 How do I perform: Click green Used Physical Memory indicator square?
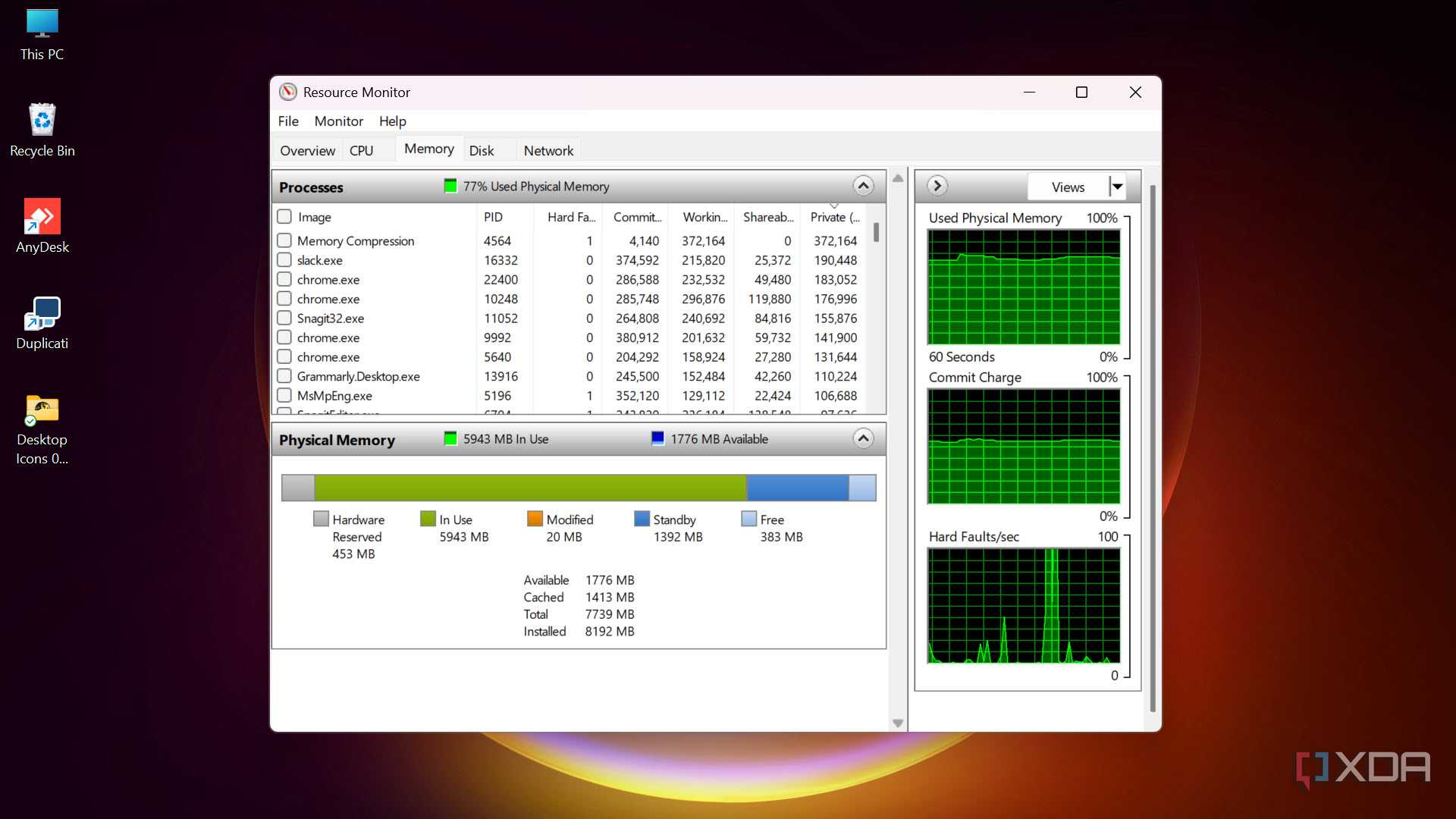450,186
